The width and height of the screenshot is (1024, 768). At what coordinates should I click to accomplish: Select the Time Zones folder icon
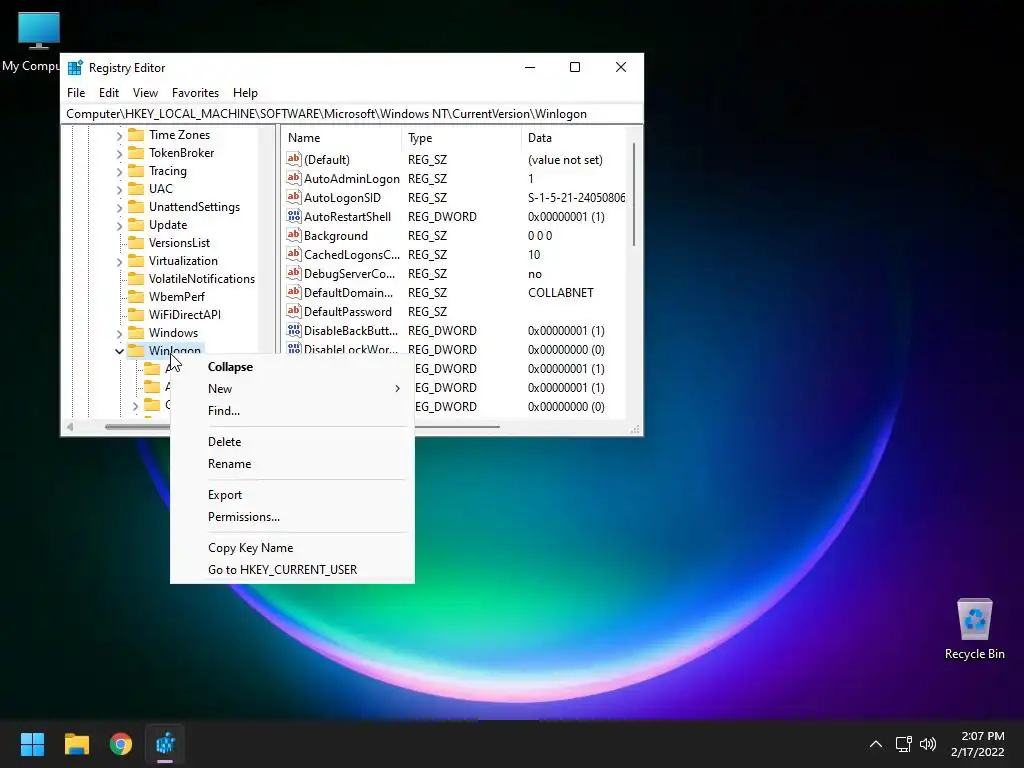tap(136, 135)
